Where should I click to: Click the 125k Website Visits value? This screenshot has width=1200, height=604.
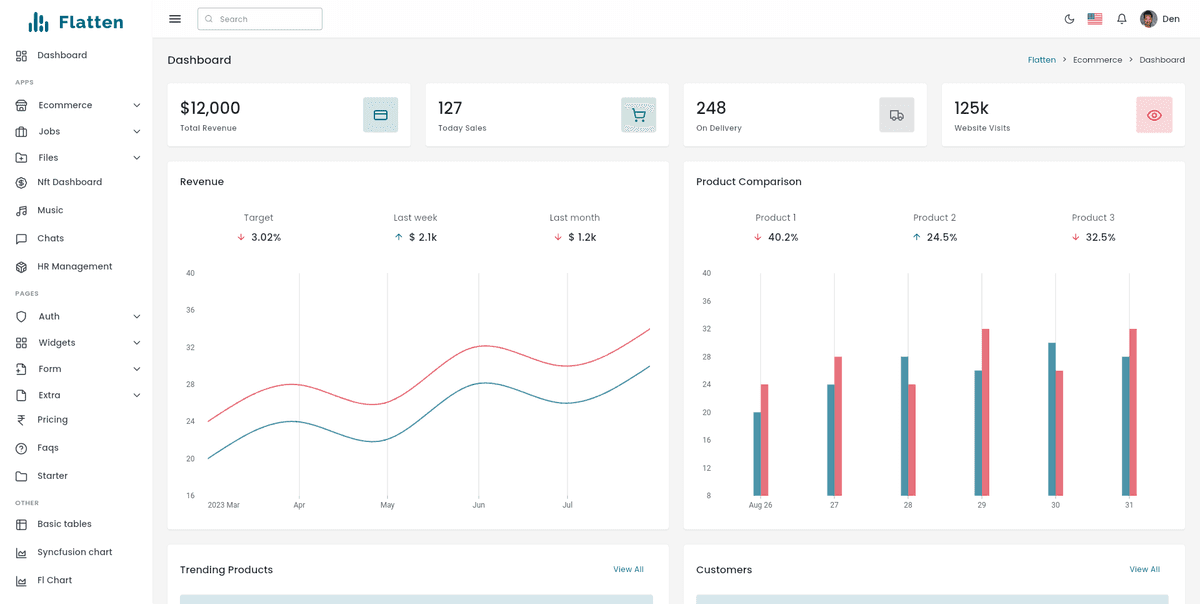[x=971, y=108]
